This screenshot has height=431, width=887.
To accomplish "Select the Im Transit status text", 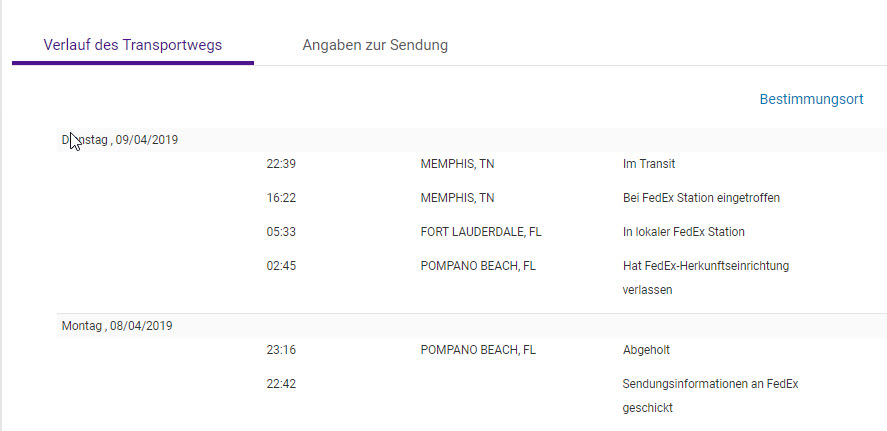I will [x=649, y=164].
